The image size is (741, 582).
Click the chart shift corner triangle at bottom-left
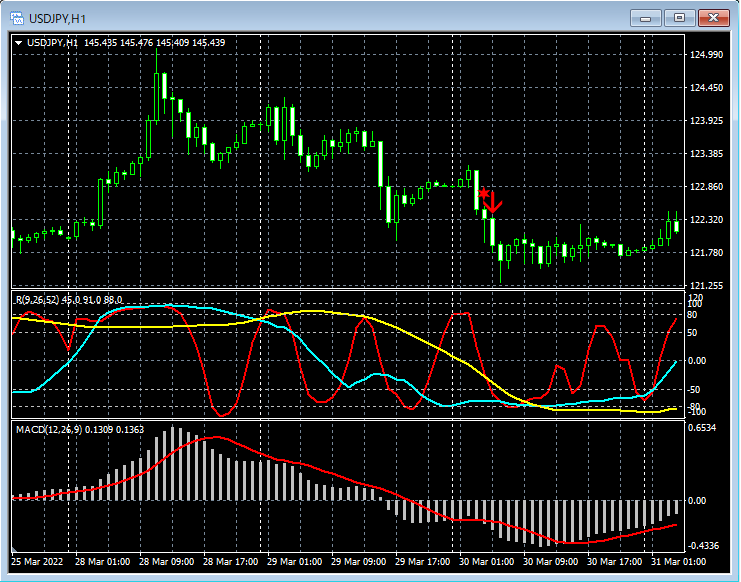coord(15,549)
